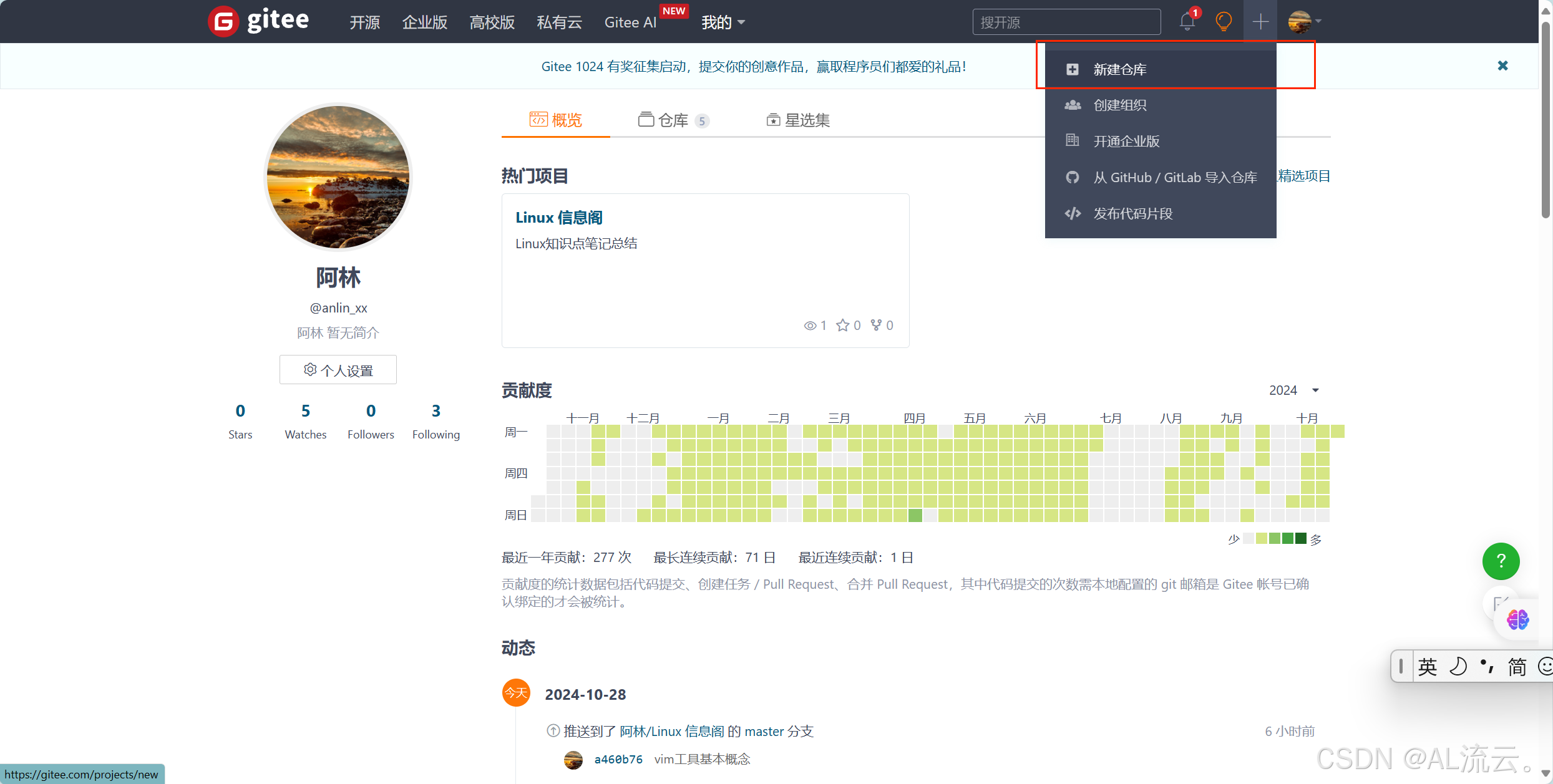Click the fork count icon on Linux 信息阁
Viewport: 1553px width, 784px height.
tap(877, 325)
